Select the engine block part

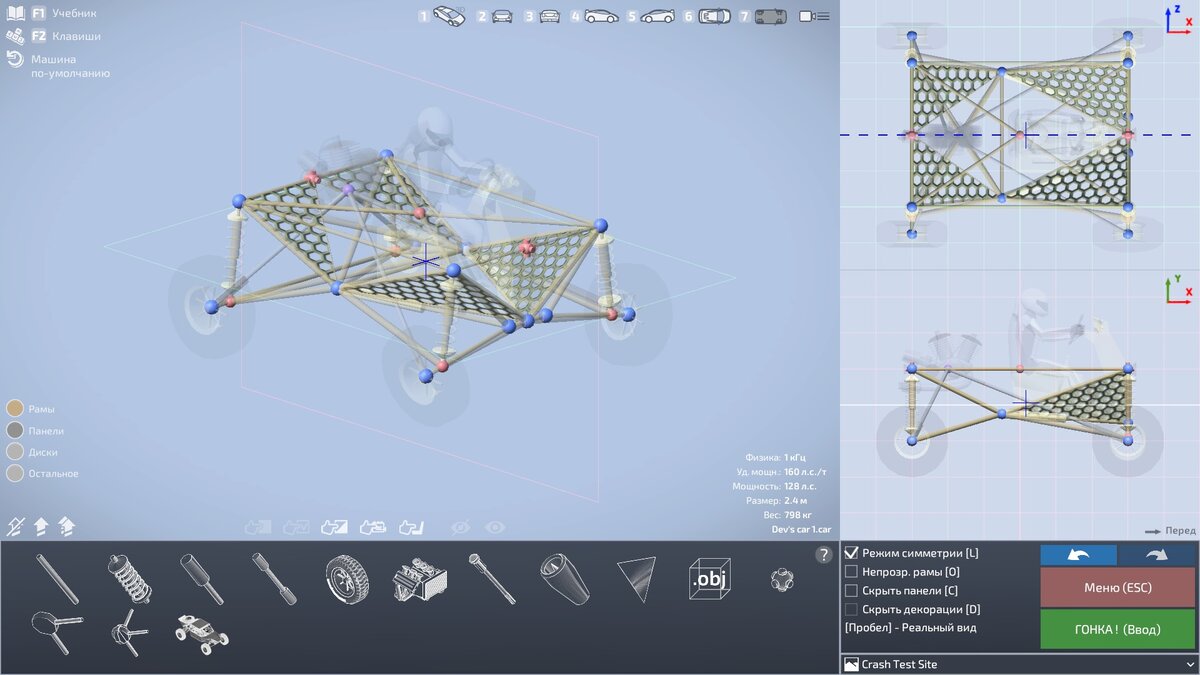tap(419, 579)
